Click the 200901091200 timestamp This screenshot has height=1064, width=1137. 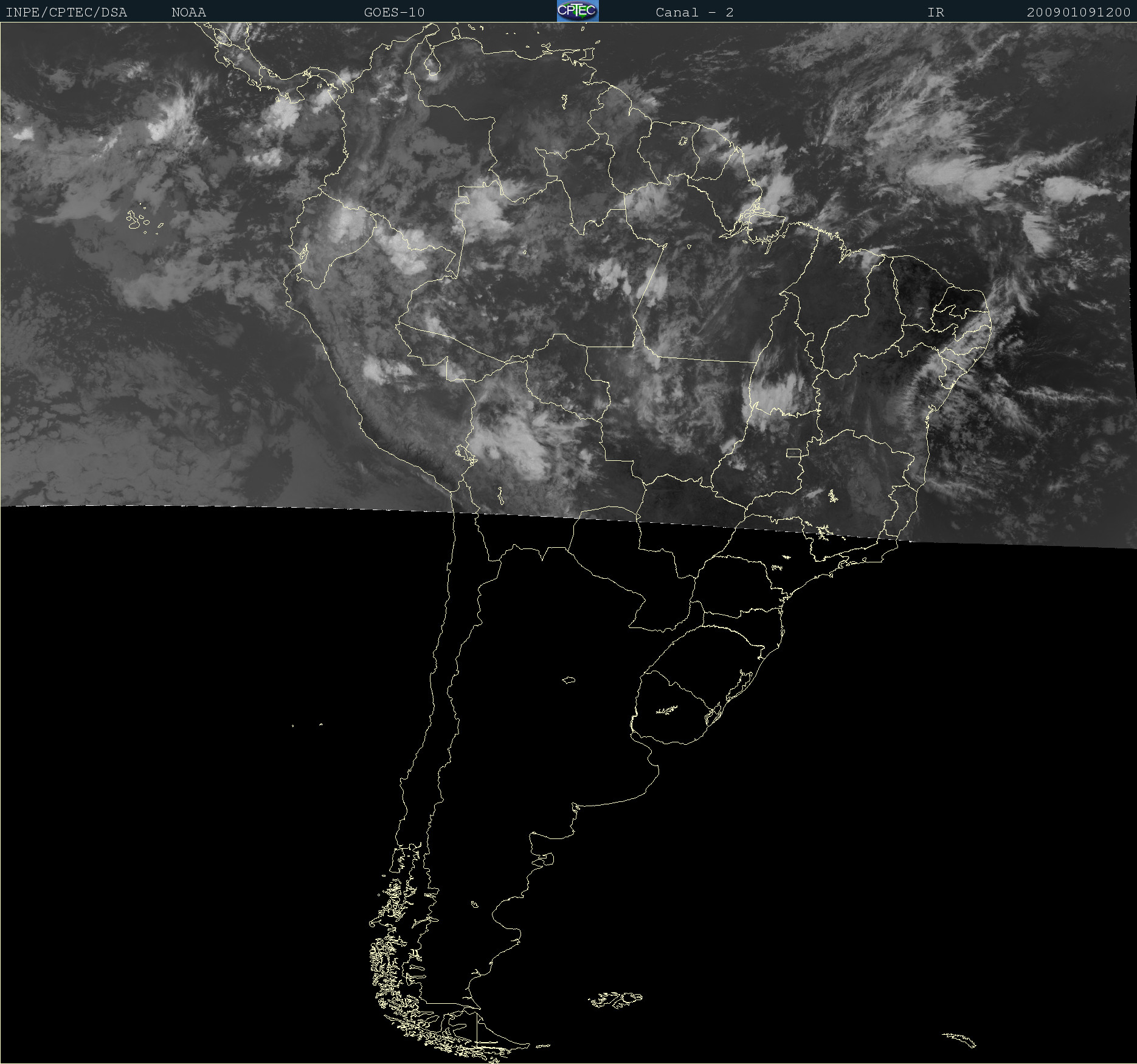click(1079, 12)
